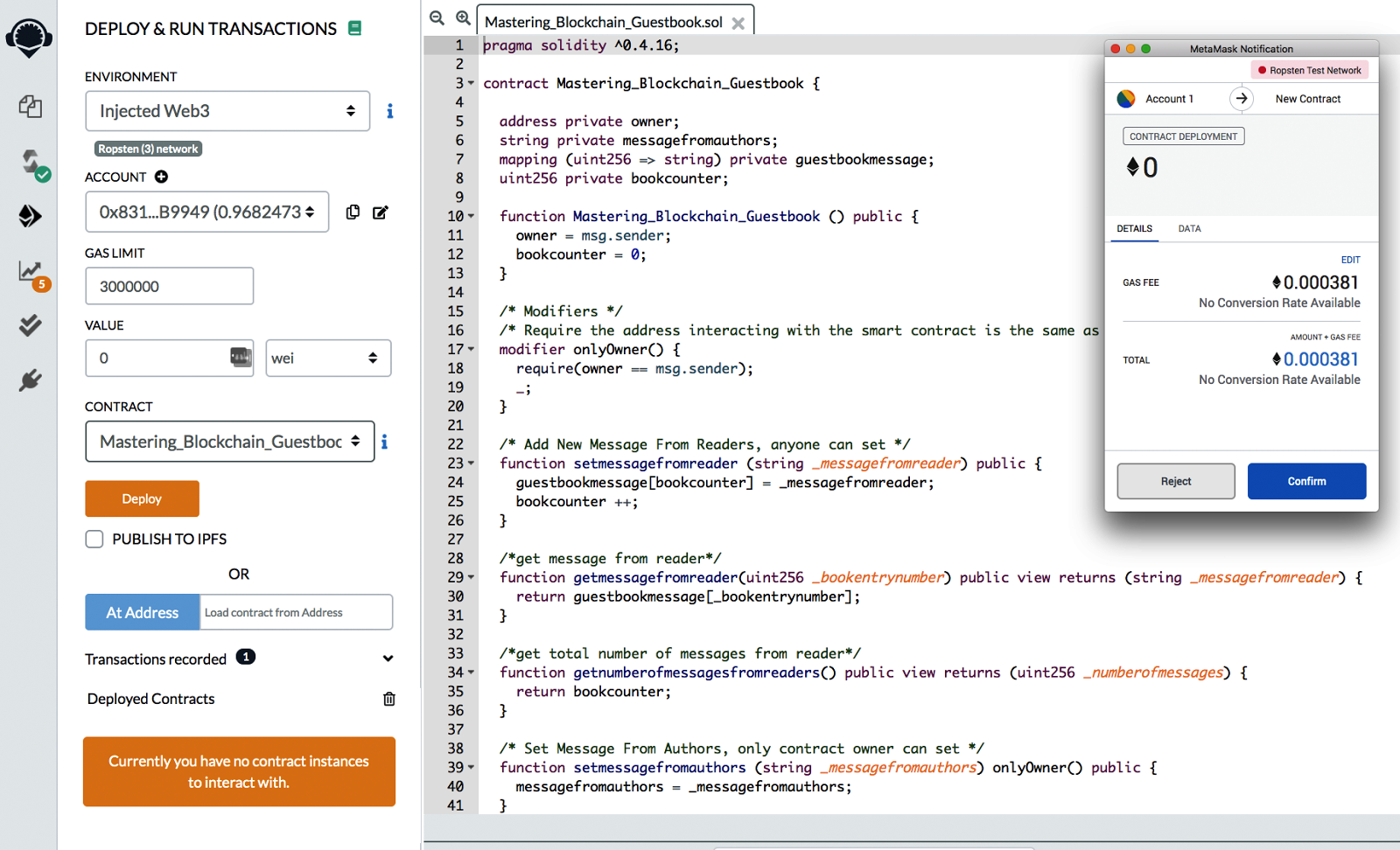
Task: Click the GAS LIMIT input field
Action: coord(169,287)
